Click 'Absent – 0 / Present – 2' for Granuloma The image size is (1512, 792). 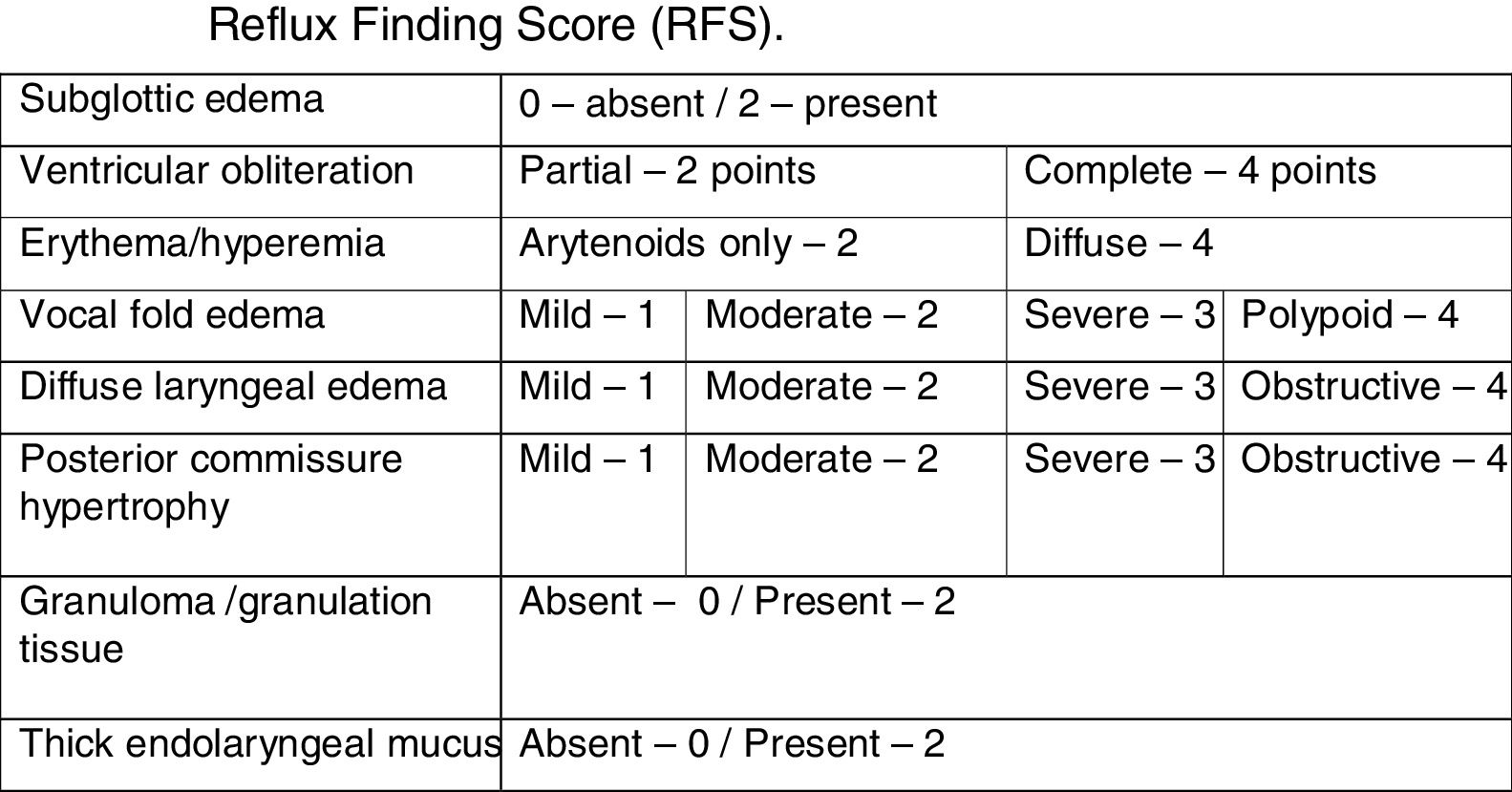pos(736,602)
